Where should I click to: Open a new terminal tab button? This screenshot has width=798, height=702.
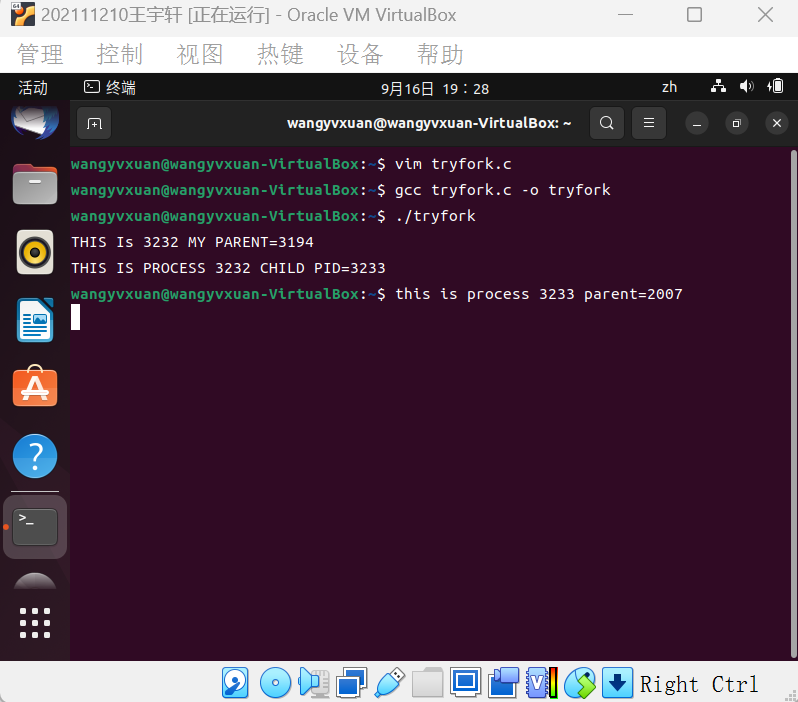(94, 123)
